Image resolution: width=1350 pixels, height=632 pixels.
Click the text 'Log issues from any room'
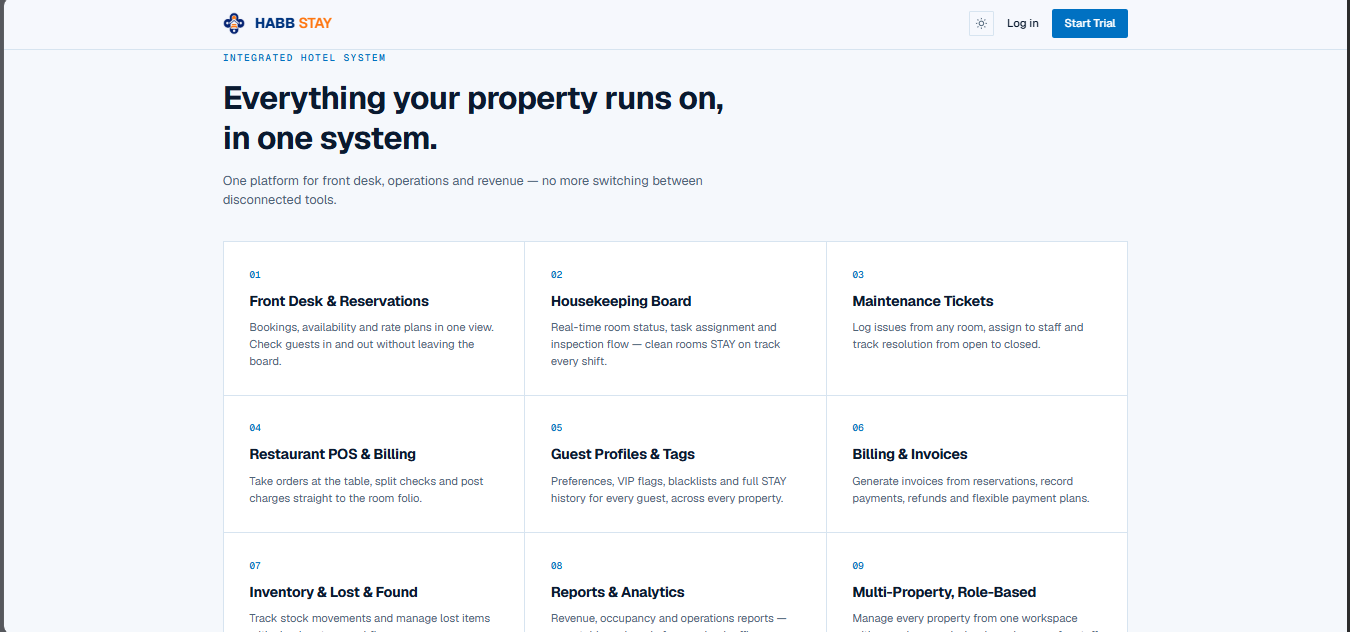(x=917, y=327)
